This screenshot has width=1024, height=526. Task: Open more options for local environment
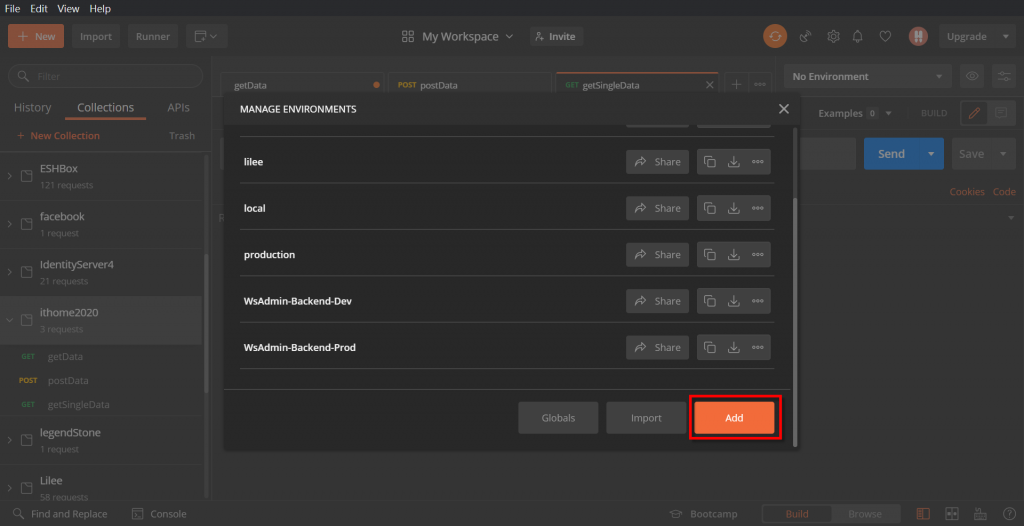coord(758,208)
